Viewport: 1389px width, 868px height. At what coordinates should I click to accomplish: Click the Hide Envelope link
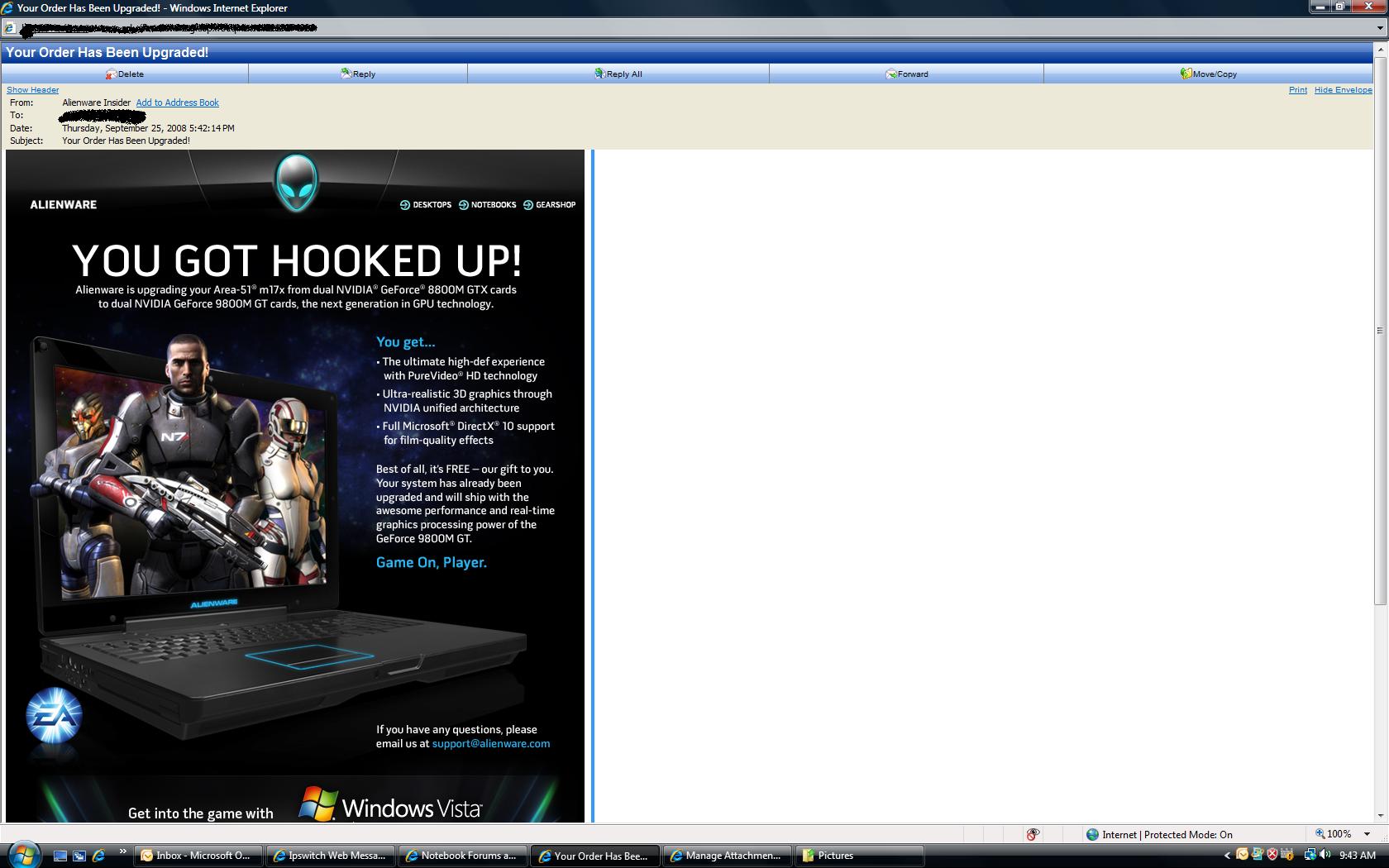[1344, 90]
